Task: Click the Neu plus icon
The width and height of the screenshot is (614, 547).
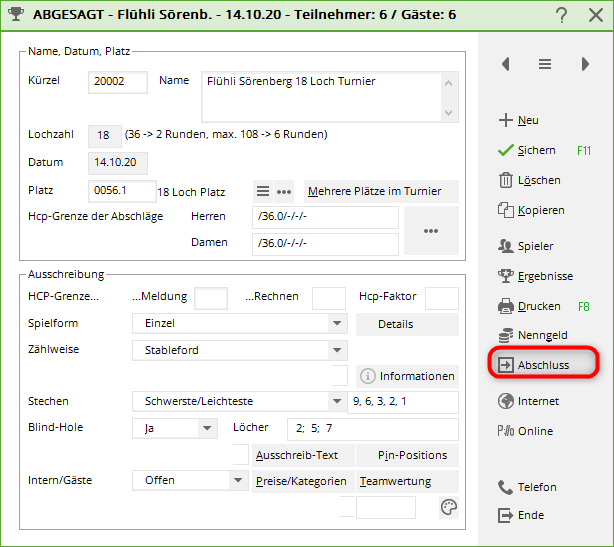Action: [x=505, y=120]
